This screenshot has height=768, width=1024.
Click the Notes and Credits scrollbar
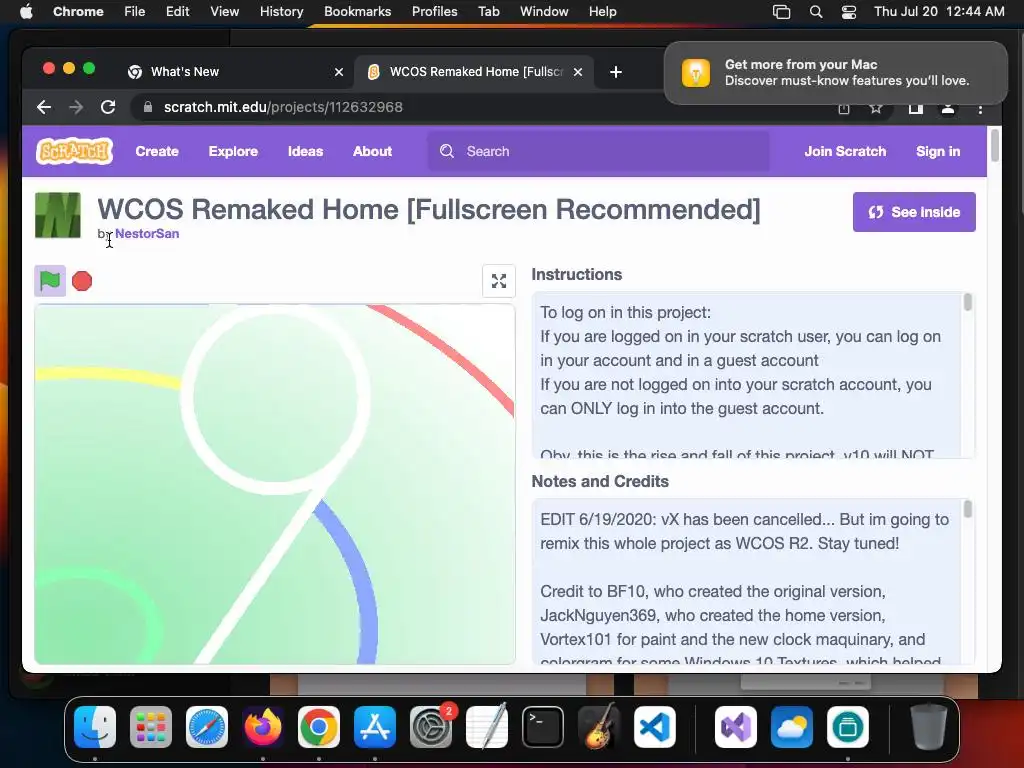968,509
